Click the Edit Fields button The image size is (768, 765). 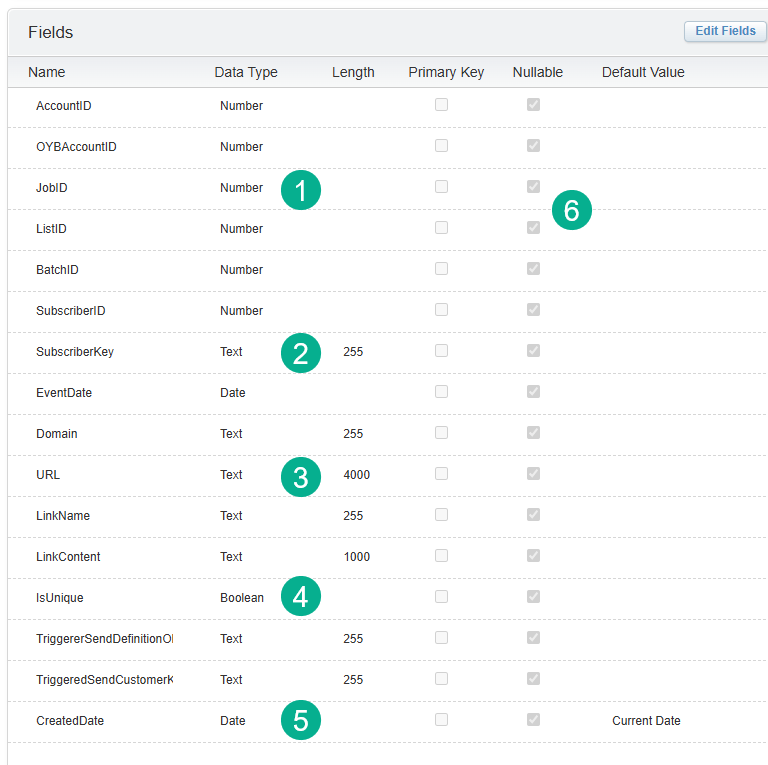725,31
